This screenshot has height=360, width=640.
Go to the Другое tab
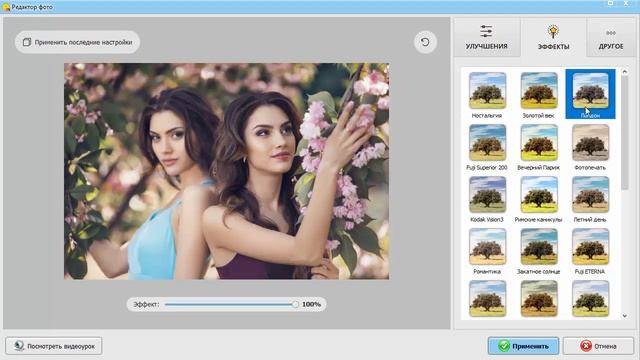point(611,37)
